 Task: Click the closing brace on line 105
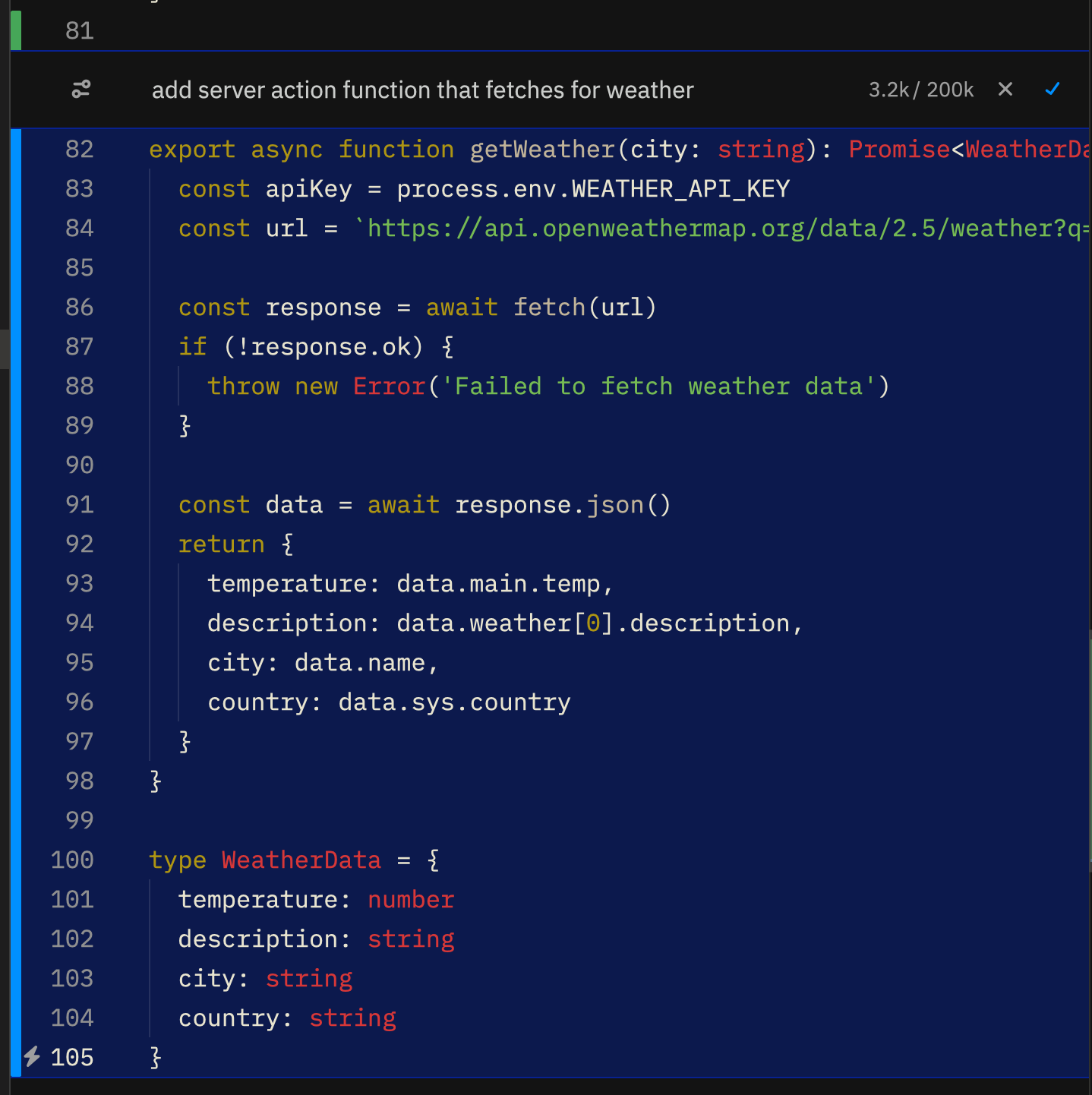[156, 1058]
